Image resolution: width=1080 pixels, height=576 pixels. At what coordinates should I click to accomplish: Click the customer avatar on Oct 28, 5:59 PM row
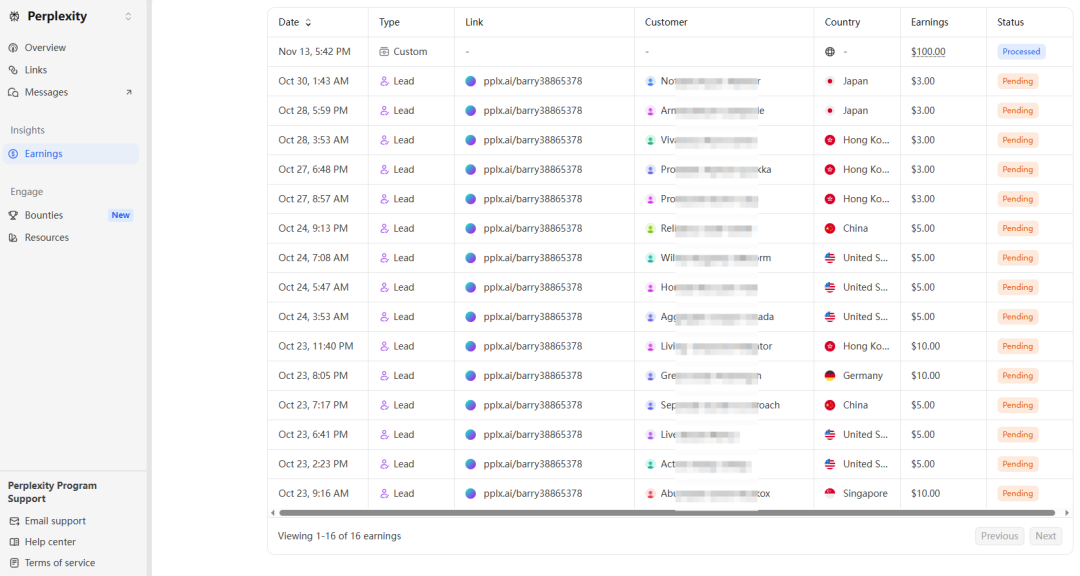pyautogui.click(x=650, y=111)
